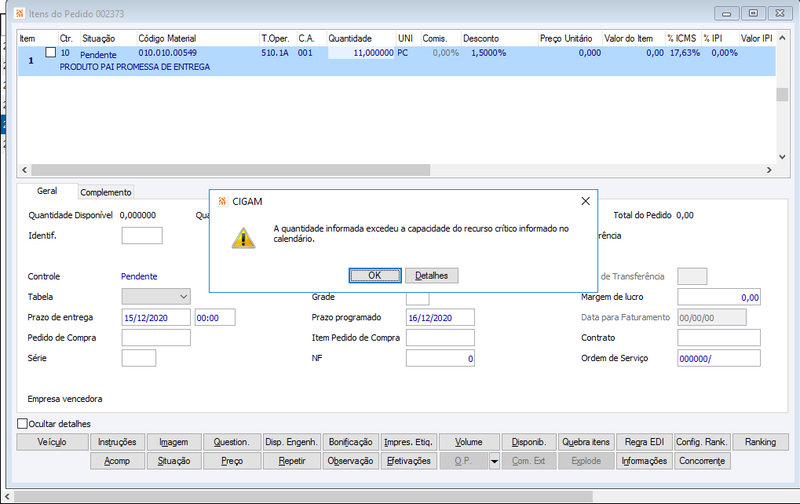Viewport: 800px width, 504px height.
Task: Click the CIGAM logo in dialog title
Action: 222,201
